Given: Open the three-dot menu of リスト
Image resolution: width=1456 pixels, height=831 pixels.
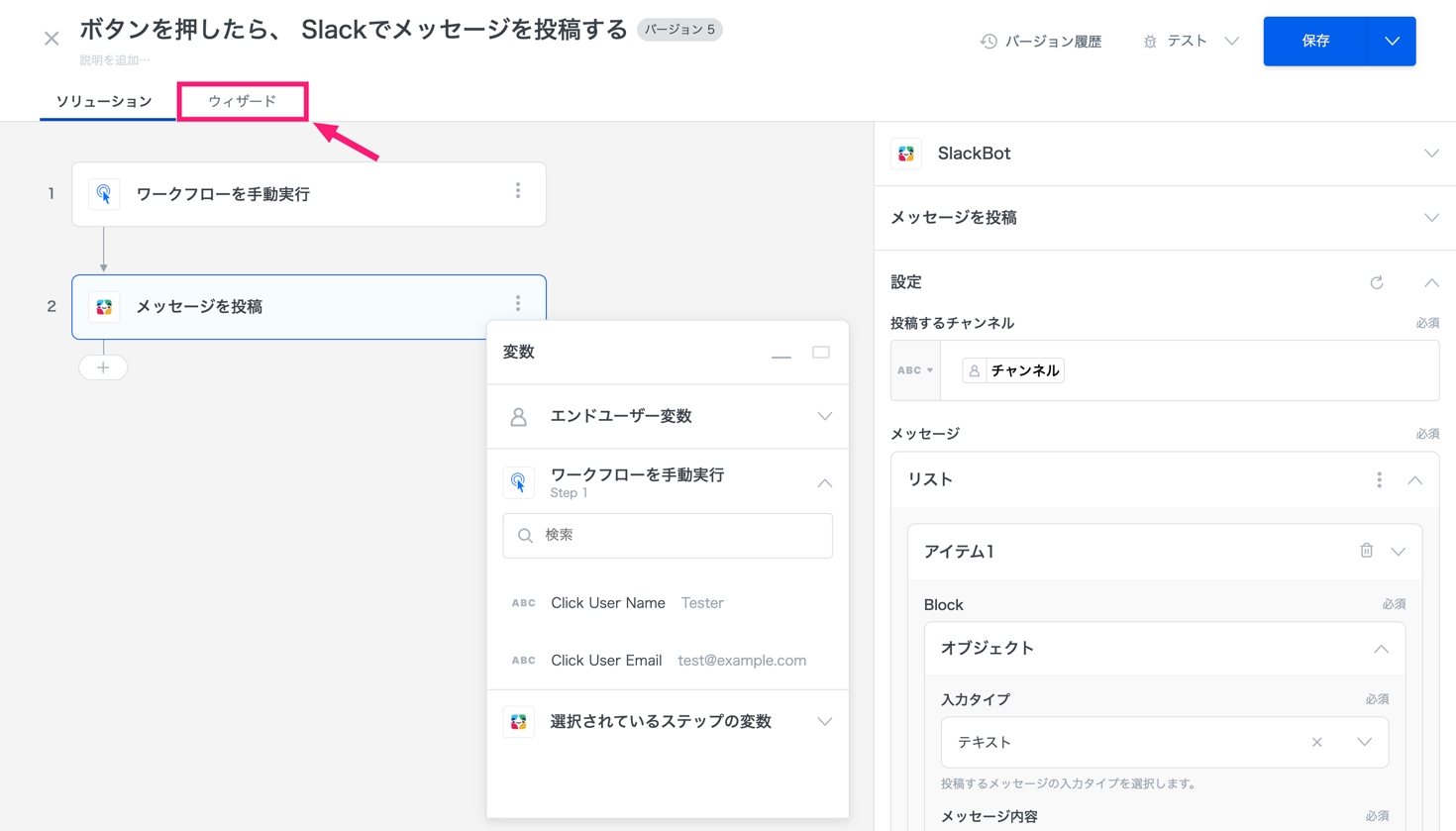Looking at the screenshot, I should 1379,480.
